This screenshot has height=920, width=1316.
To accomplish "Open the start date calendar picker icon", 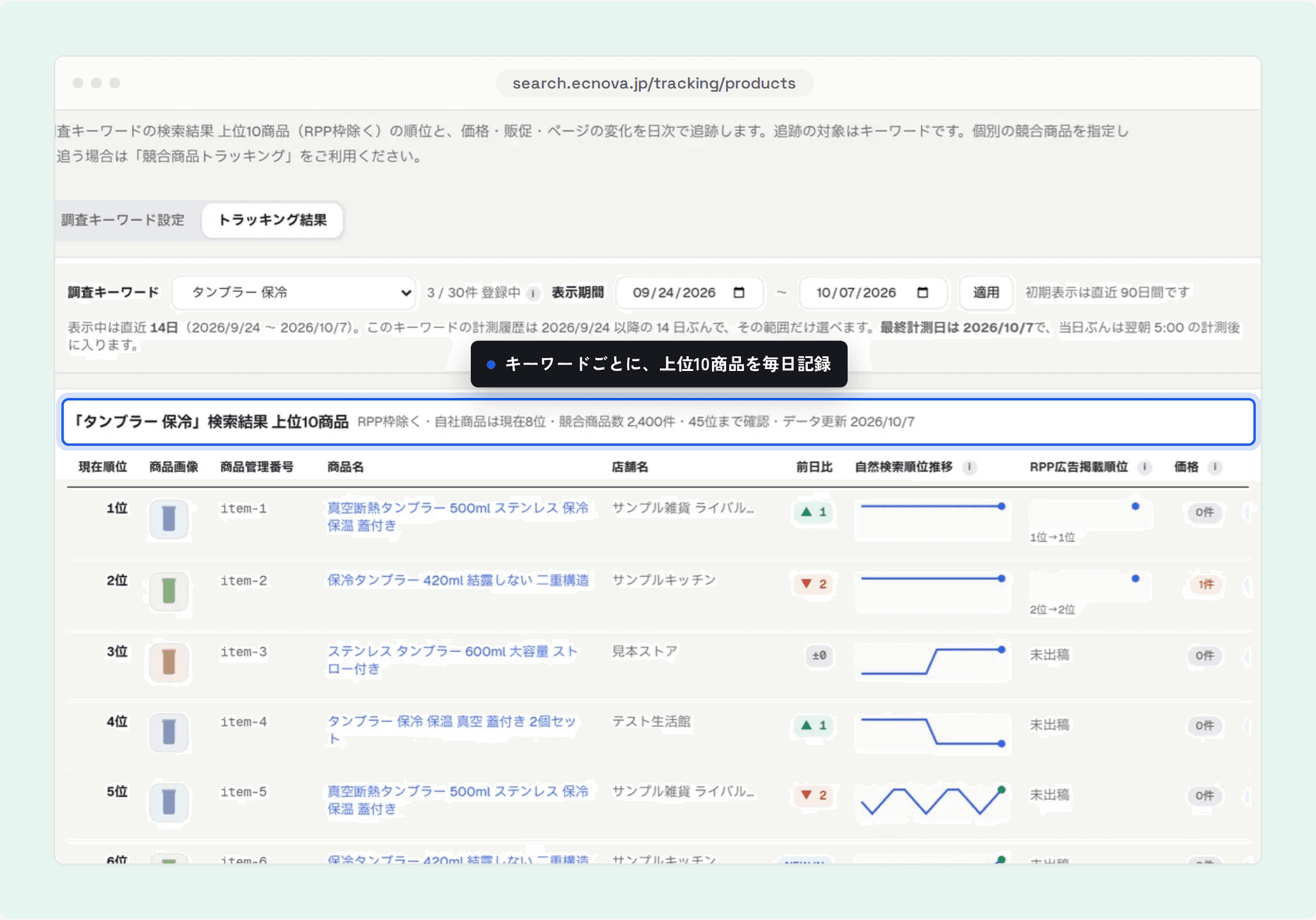I will click(x=739, y=293).
